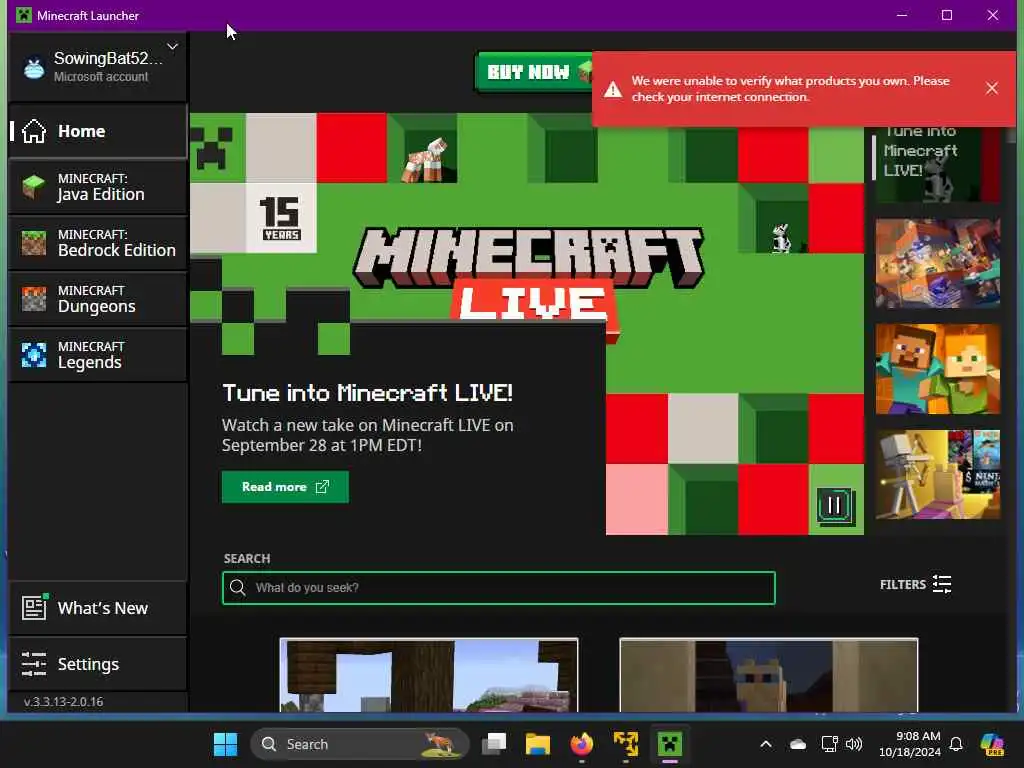Viewport: 1024px width, 768px height.
Task: Open the What's New section
Action: (98, 608)
